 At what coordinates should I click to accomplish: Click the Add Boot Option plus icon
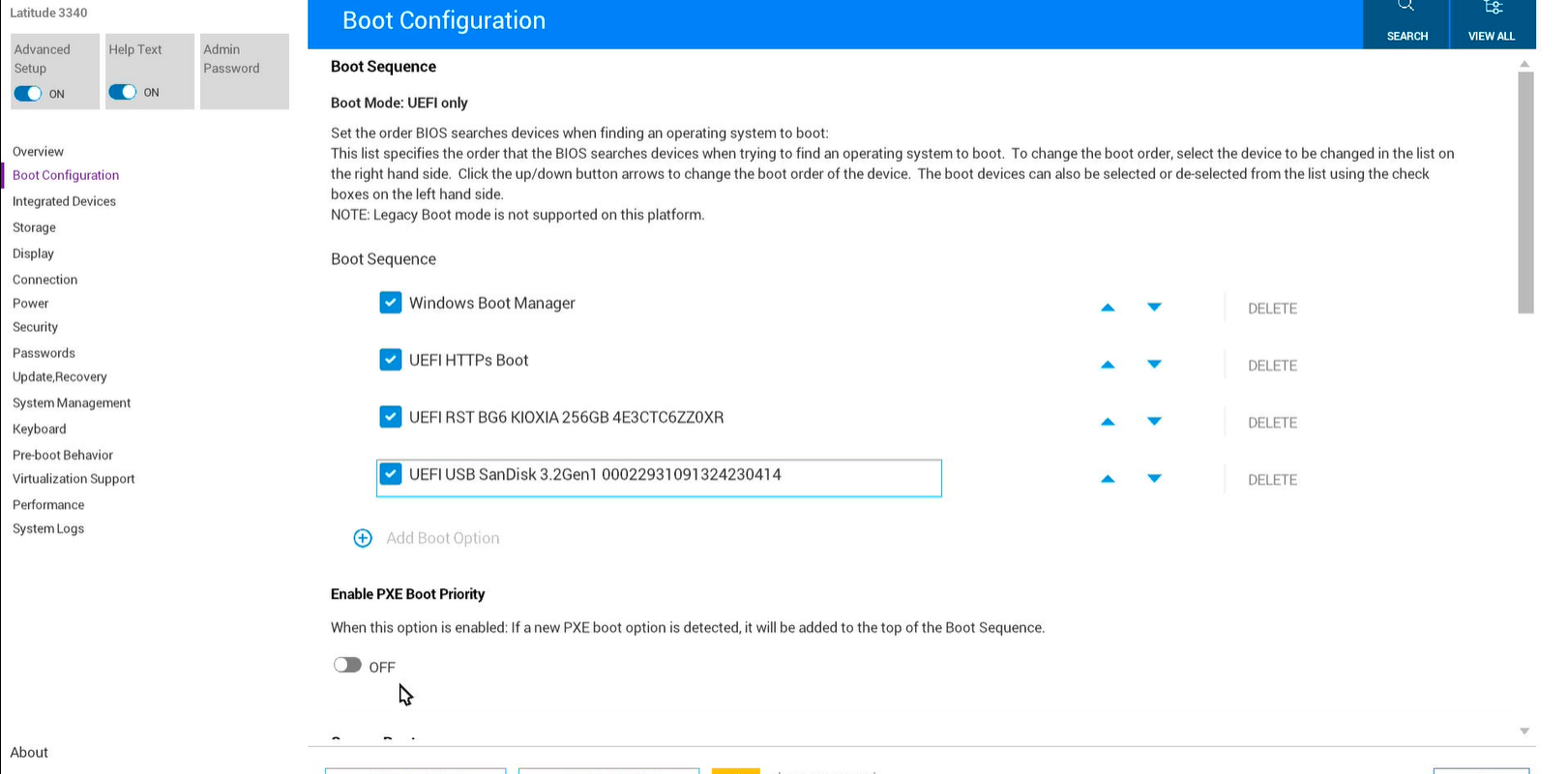tap(363, 538)
